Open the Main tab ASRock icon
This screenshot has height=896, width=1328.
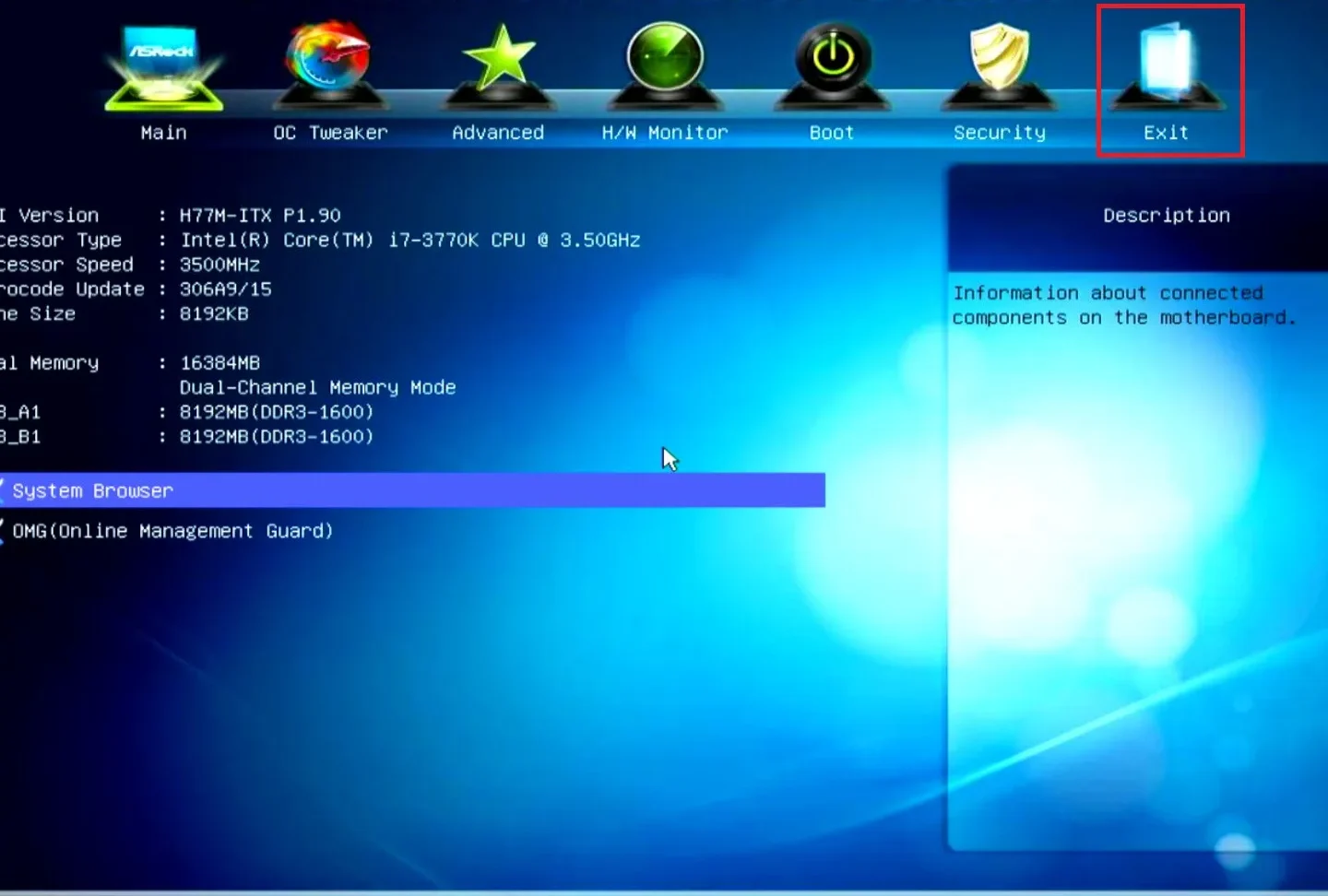(163, 66)
